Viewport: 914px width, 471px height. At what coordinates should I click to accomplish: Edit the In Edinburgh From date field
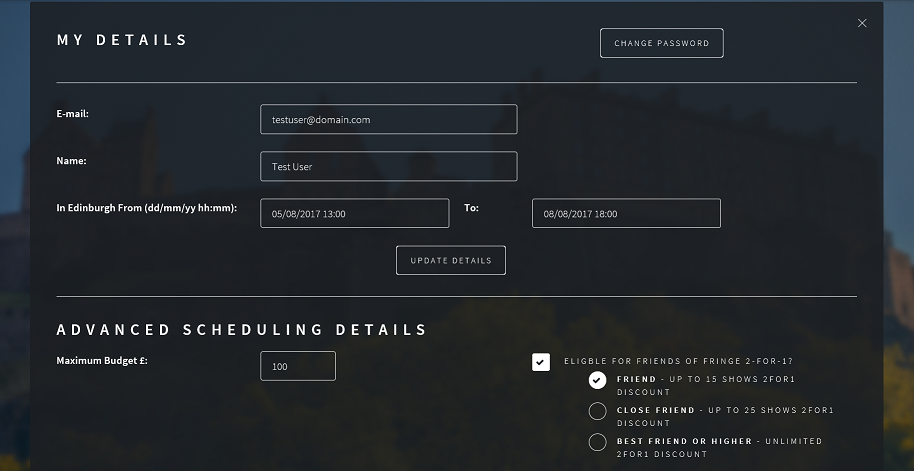coord(354,213)
